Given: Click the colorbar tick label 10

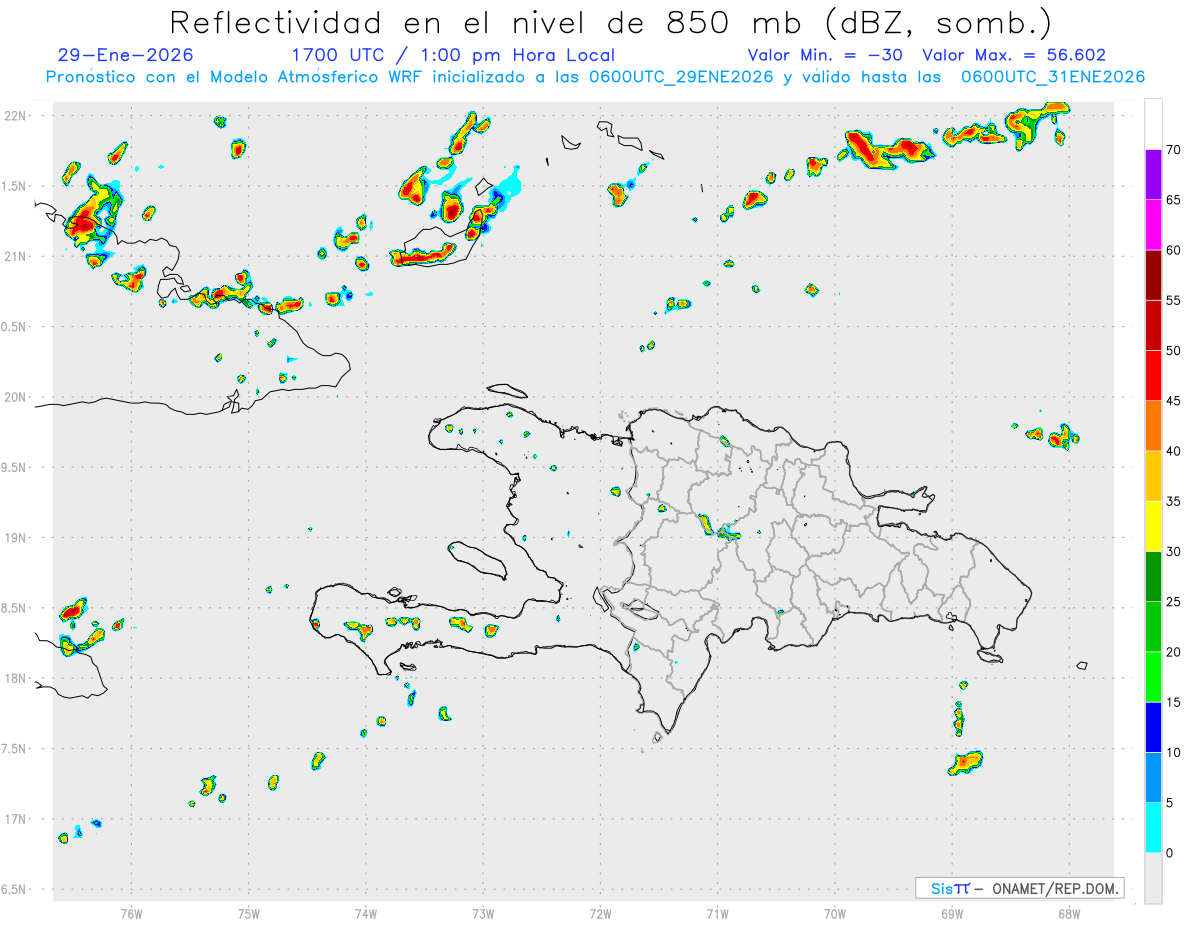Looking at the screenshot, I should [1173, 752].
